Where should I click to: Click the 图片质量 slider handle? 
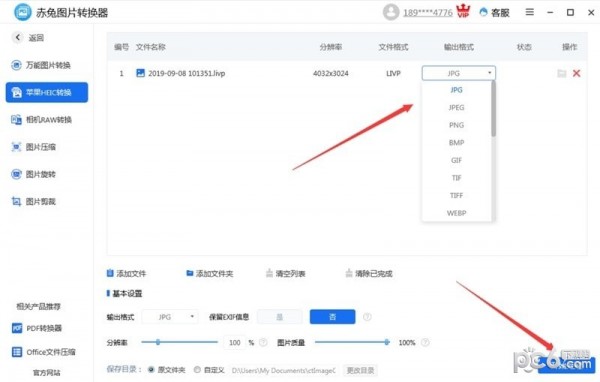tap(386, 342)
